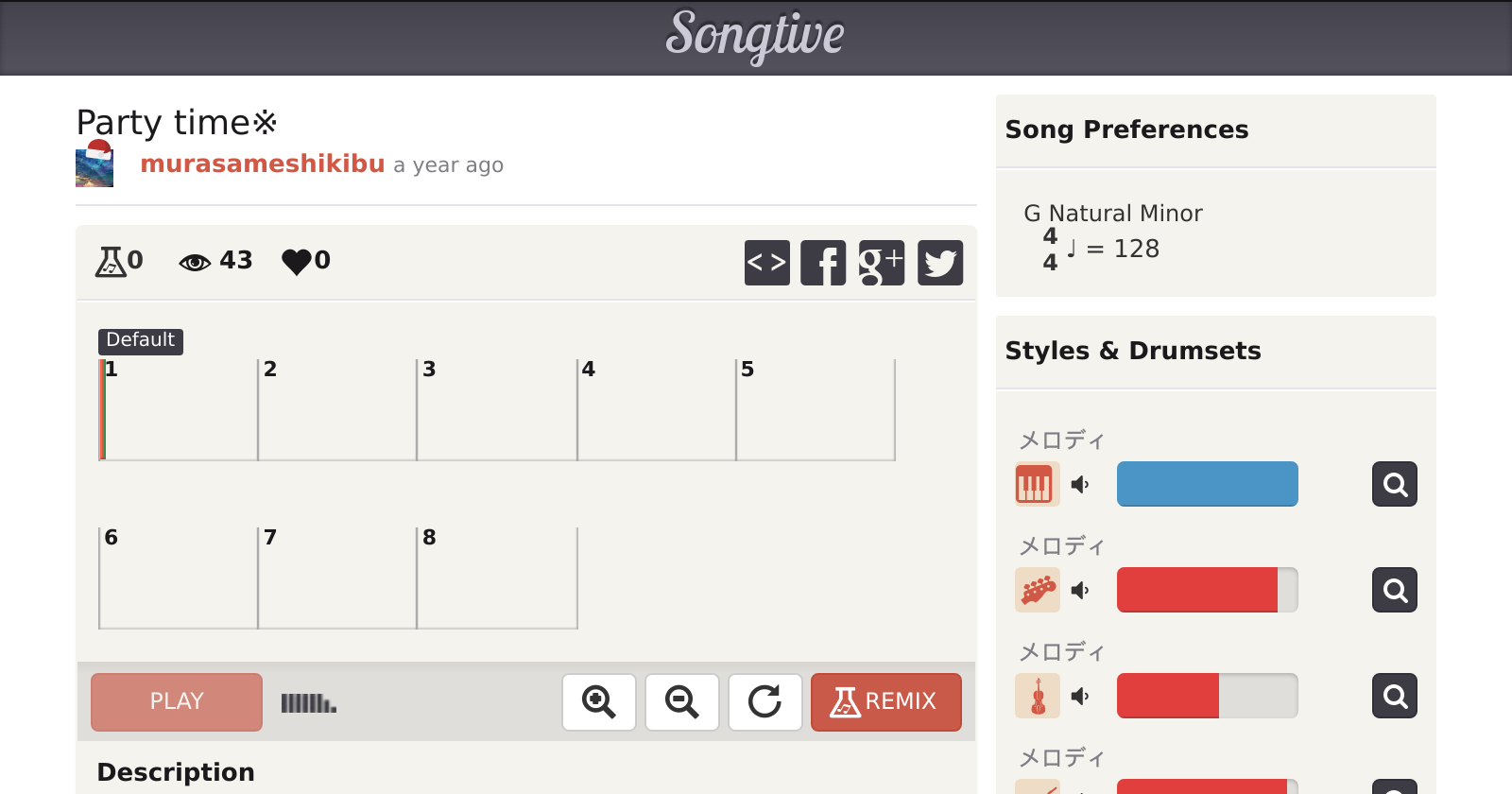Viewport: 1512px width, 794px height.
Task: Mute the guitar melody track
Action: [x=1080, y=590]
